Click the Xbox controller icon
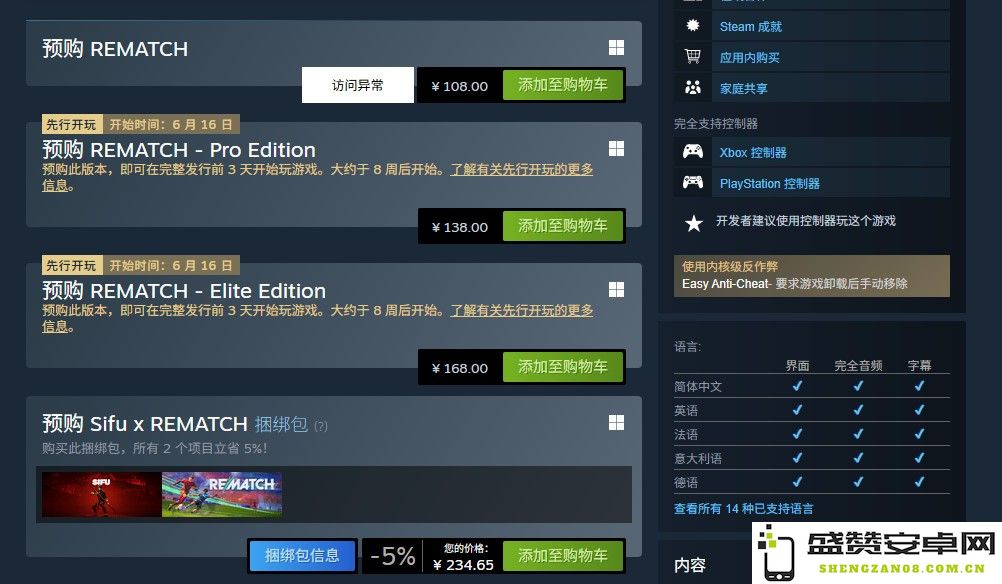This screenshot has height=584, width=1002. 693,151
